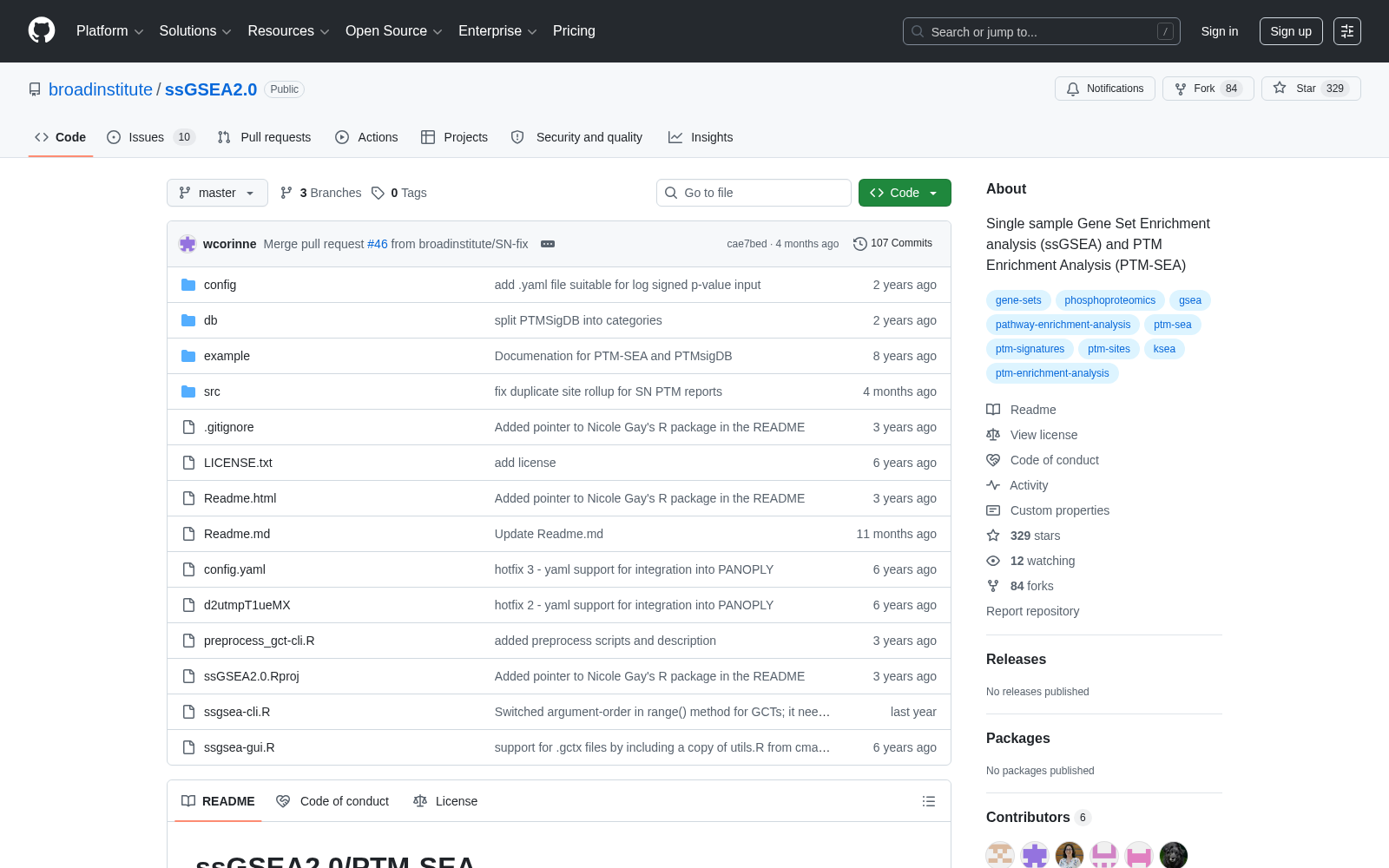Click the Readme book icon in About
The image size is (1389, 868).
point(993,410)
